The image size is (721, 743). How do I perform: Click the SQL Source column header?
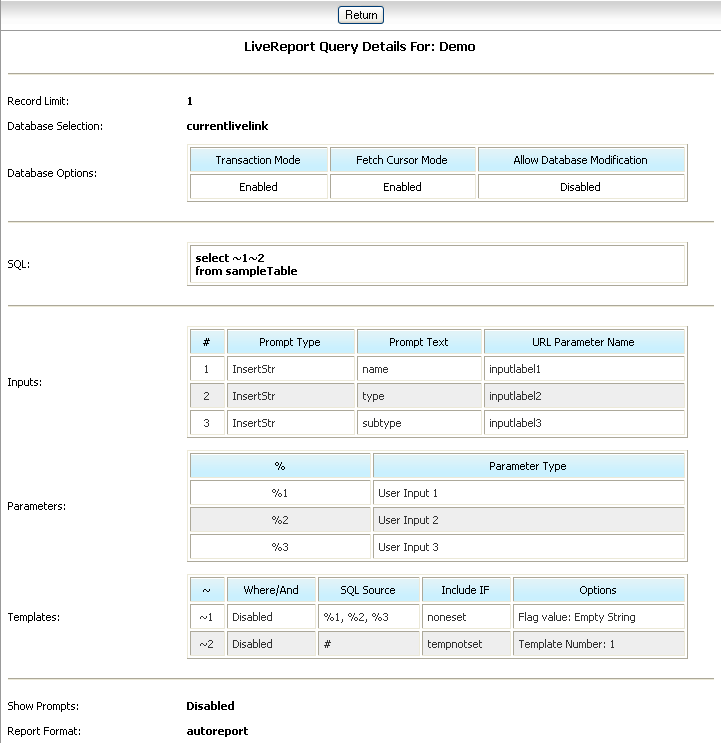(367, 590)
